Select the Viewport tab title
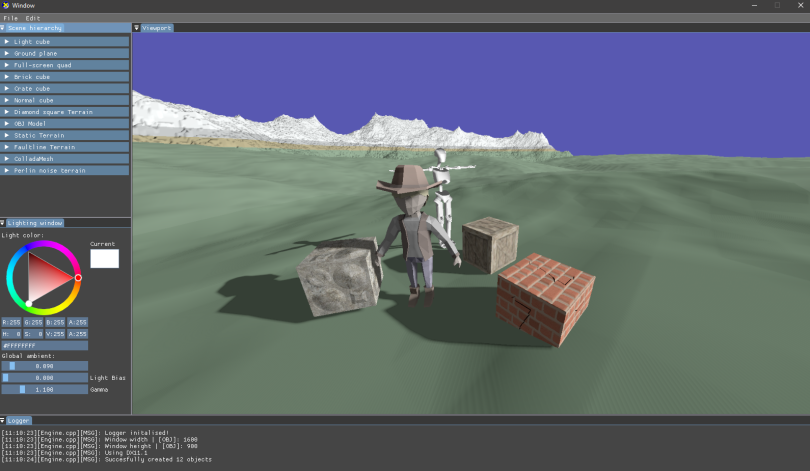810x471 pixels. pos(157,28)
